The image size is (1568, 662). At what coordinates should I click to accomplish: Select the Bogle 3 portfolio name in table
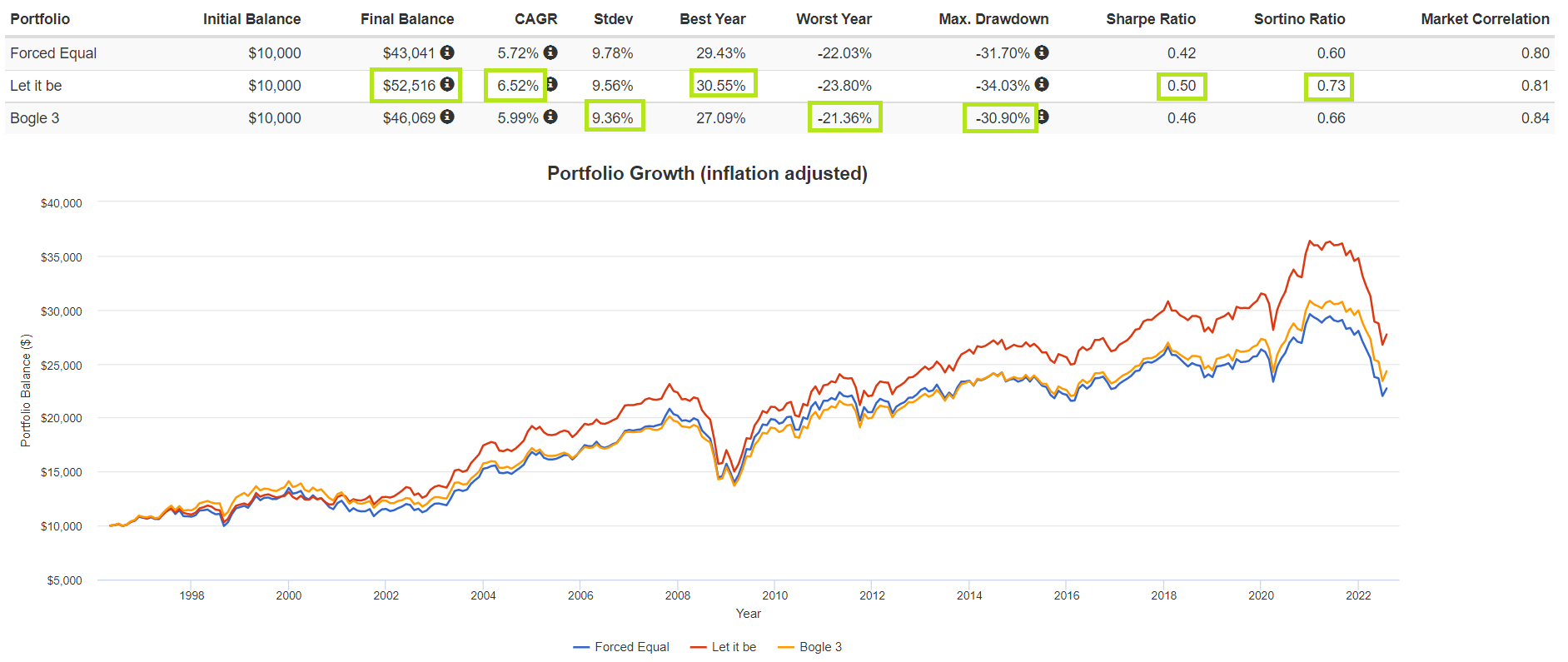tap(35, 118)
